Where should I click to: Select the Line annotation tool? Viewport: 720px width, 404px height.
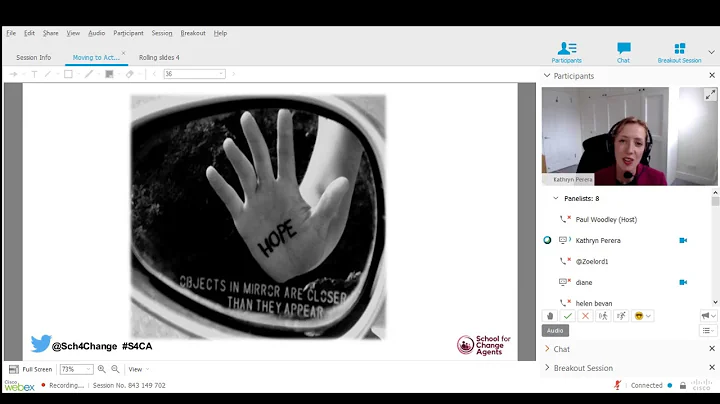(x=48, y=74)
